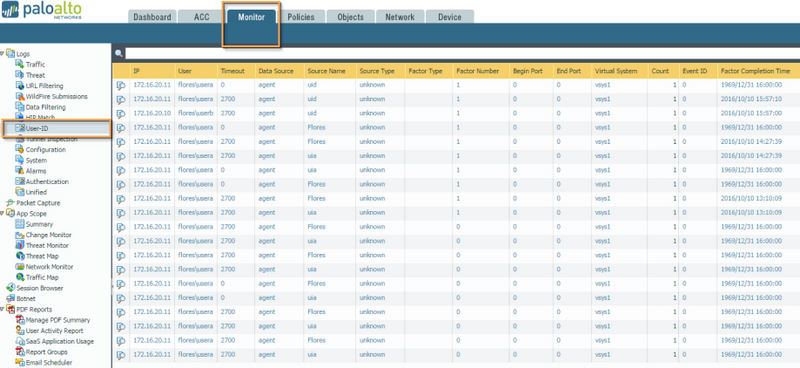Open the Traffic logs icon
Viewport: 800px width, 368px height.
(19, 64)
